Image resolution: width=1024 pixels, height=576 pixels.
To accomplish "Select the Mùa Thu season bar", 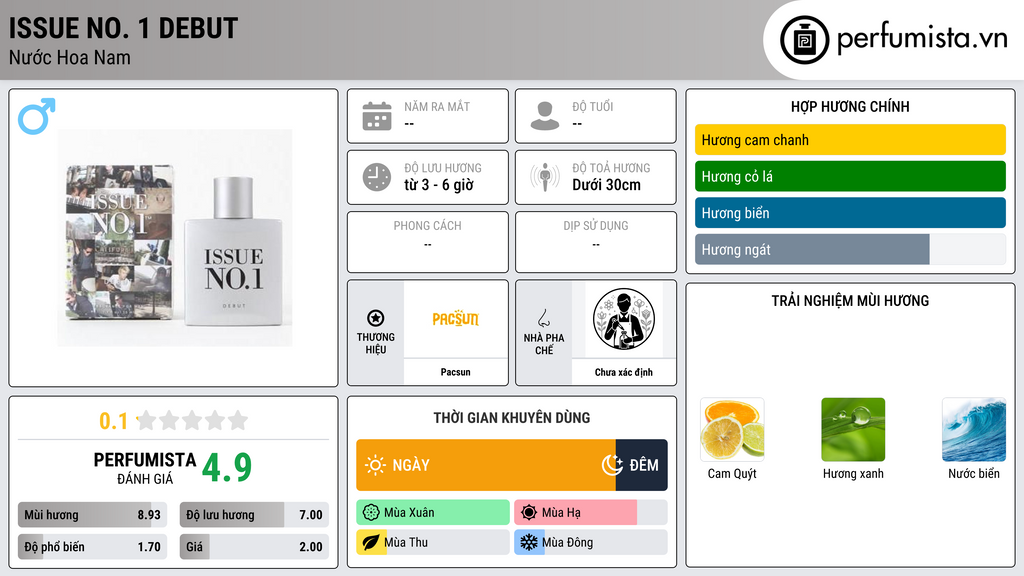I will [x=433, y=542].
